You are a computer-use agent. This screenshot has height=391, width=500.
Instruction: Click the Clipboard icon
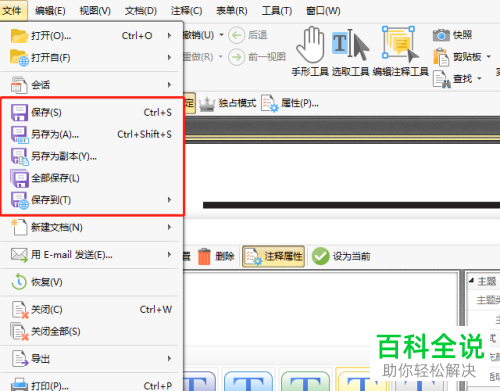tap(441, 57)
